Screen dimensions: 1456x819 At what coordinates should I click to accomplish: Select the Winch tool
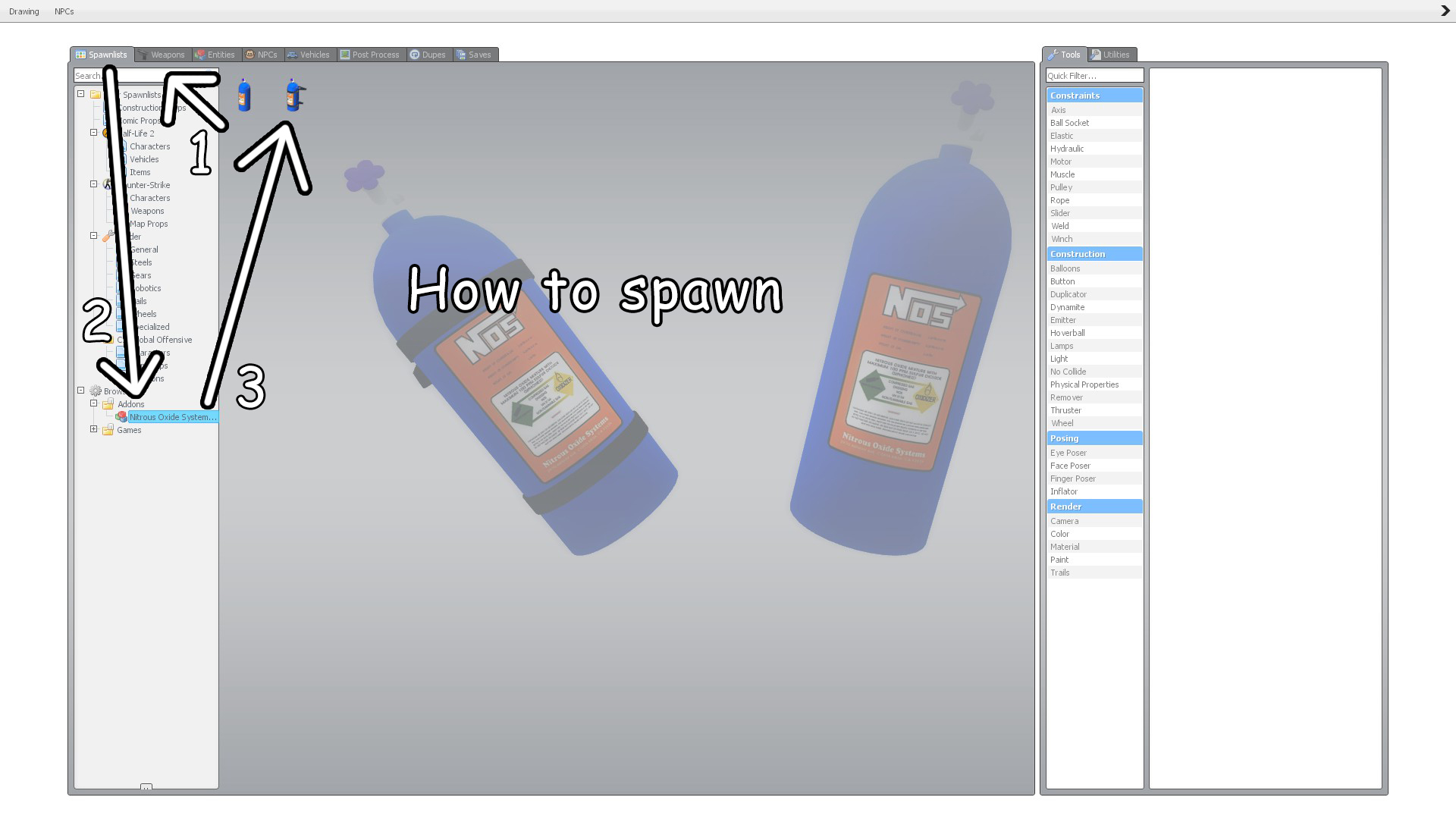click(x=1094, y=239)
